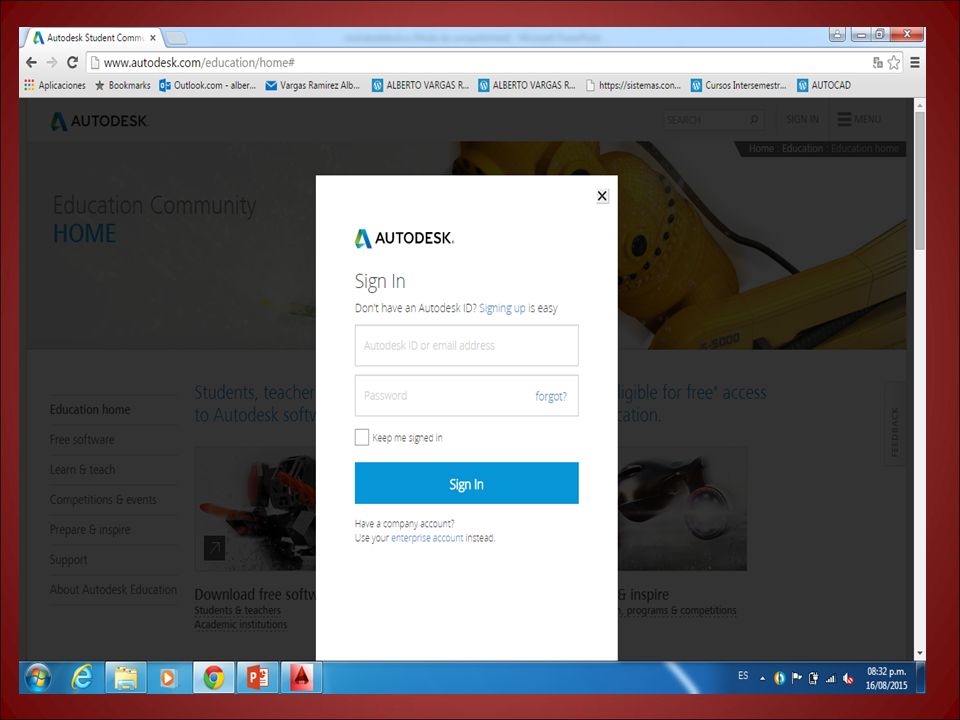
Task: Select Learn & teach in the sidebar
Action: point(82,470)
